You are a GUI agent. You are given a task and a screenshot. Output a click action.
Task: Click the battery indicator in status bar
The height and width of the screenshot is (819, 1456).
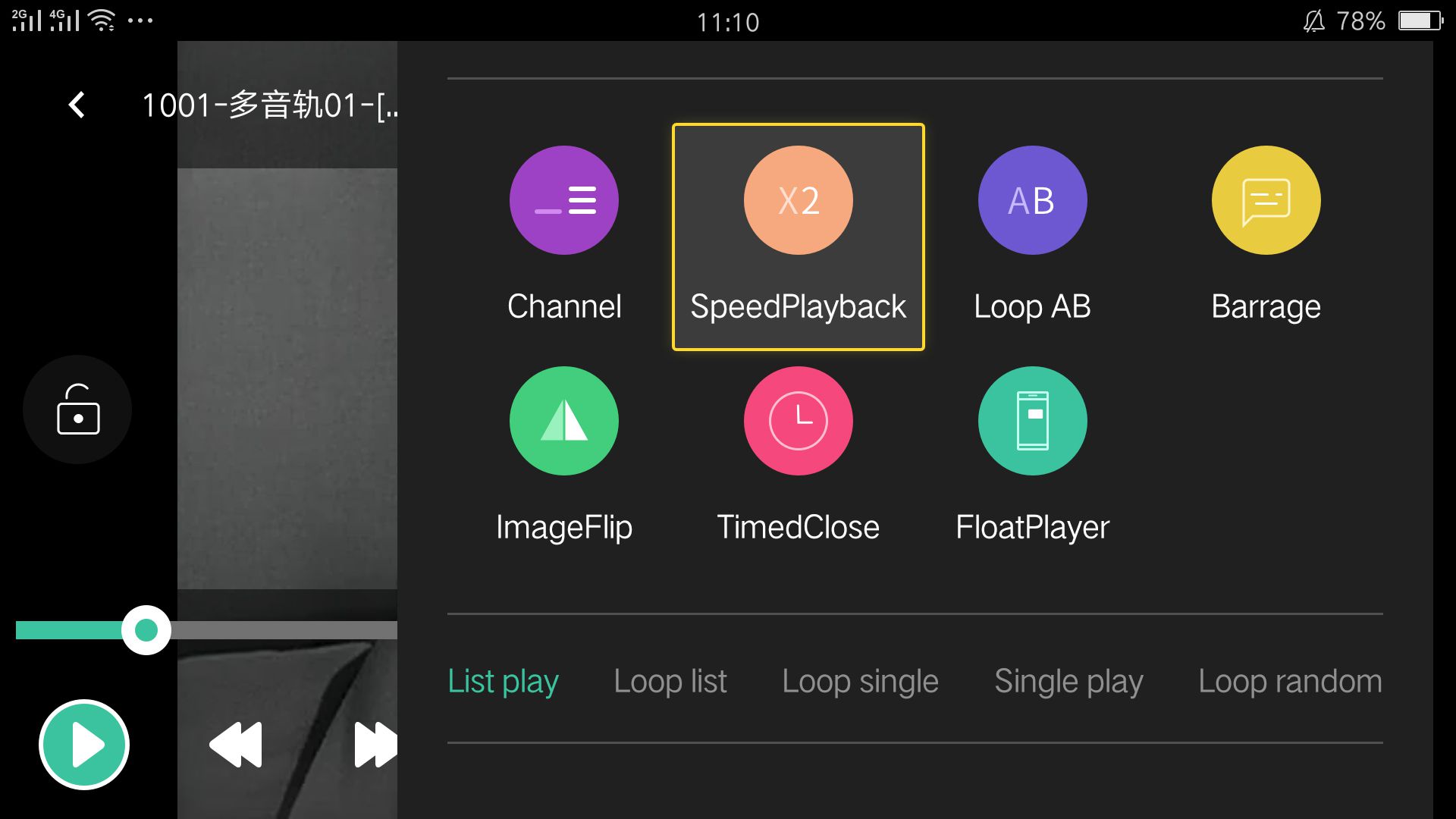click(x=1420, y=20)
